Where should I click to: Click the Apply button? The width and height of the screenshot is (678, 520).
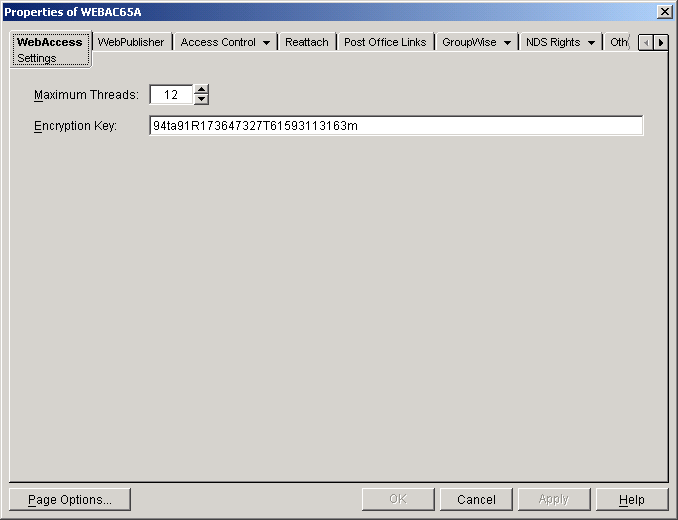click(x=554, y=500)
